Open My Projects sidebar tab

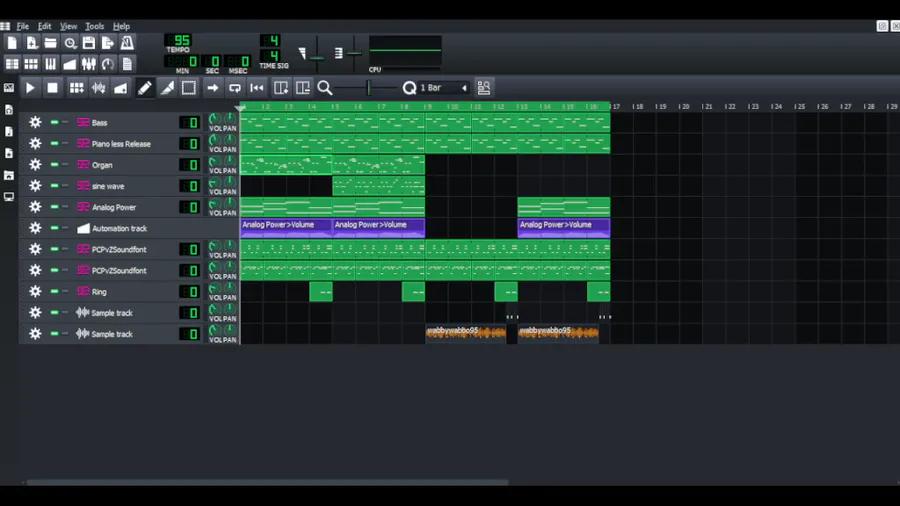tap(9, 110)
